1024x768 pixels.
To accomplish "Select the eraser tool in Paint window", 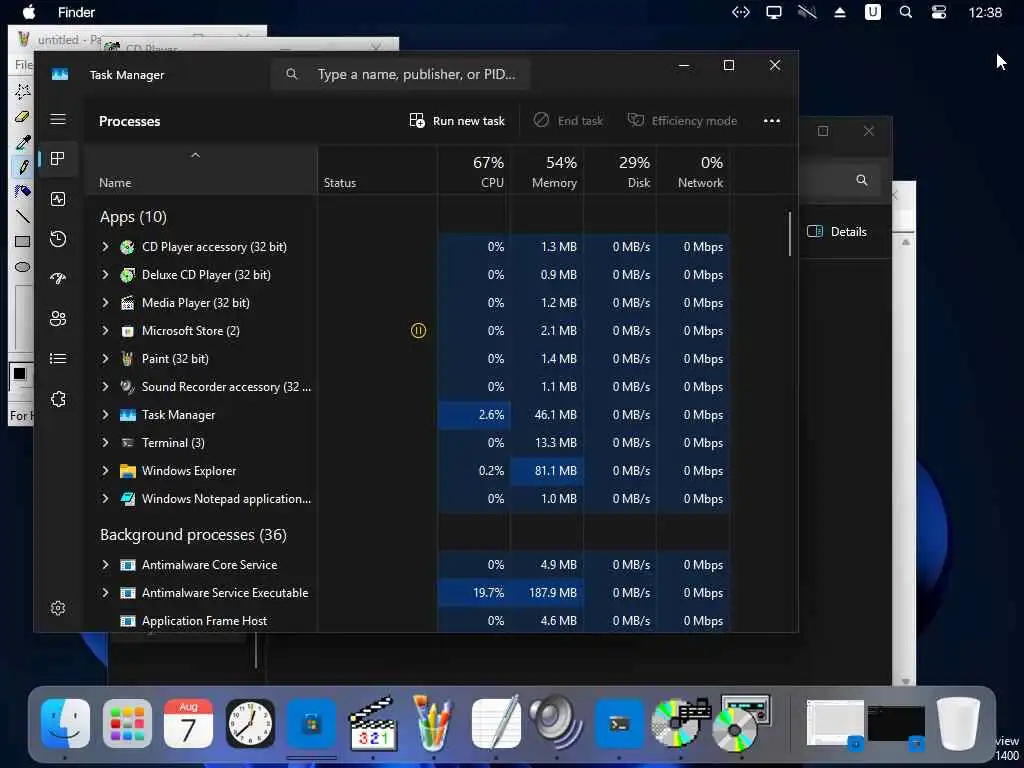I will (22, 117).
